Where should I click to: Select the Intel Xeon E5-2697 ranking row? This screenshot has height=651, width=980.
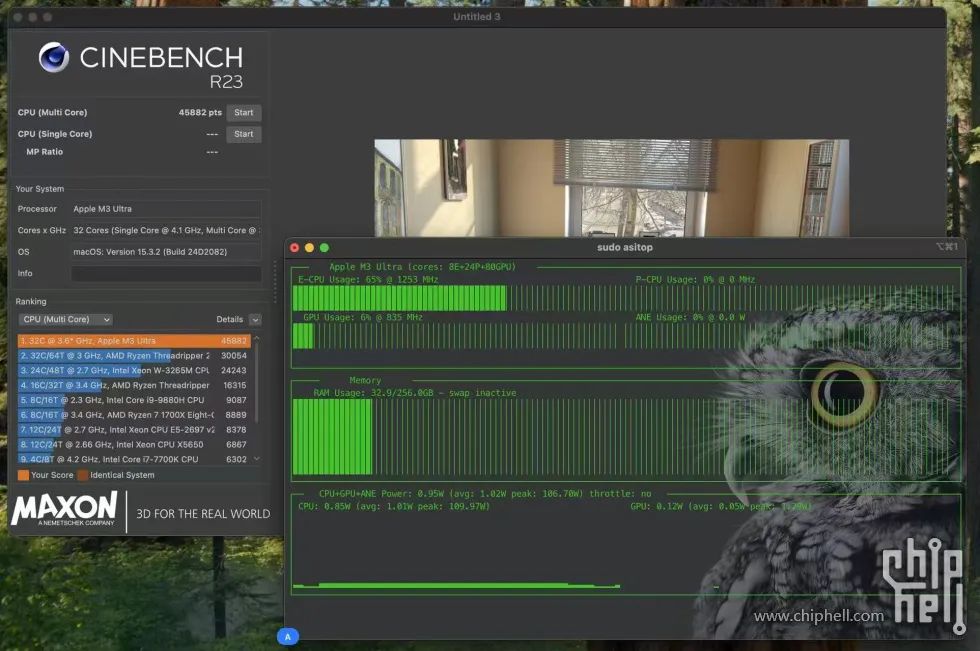pyautogui.click(x=134, y=430)
